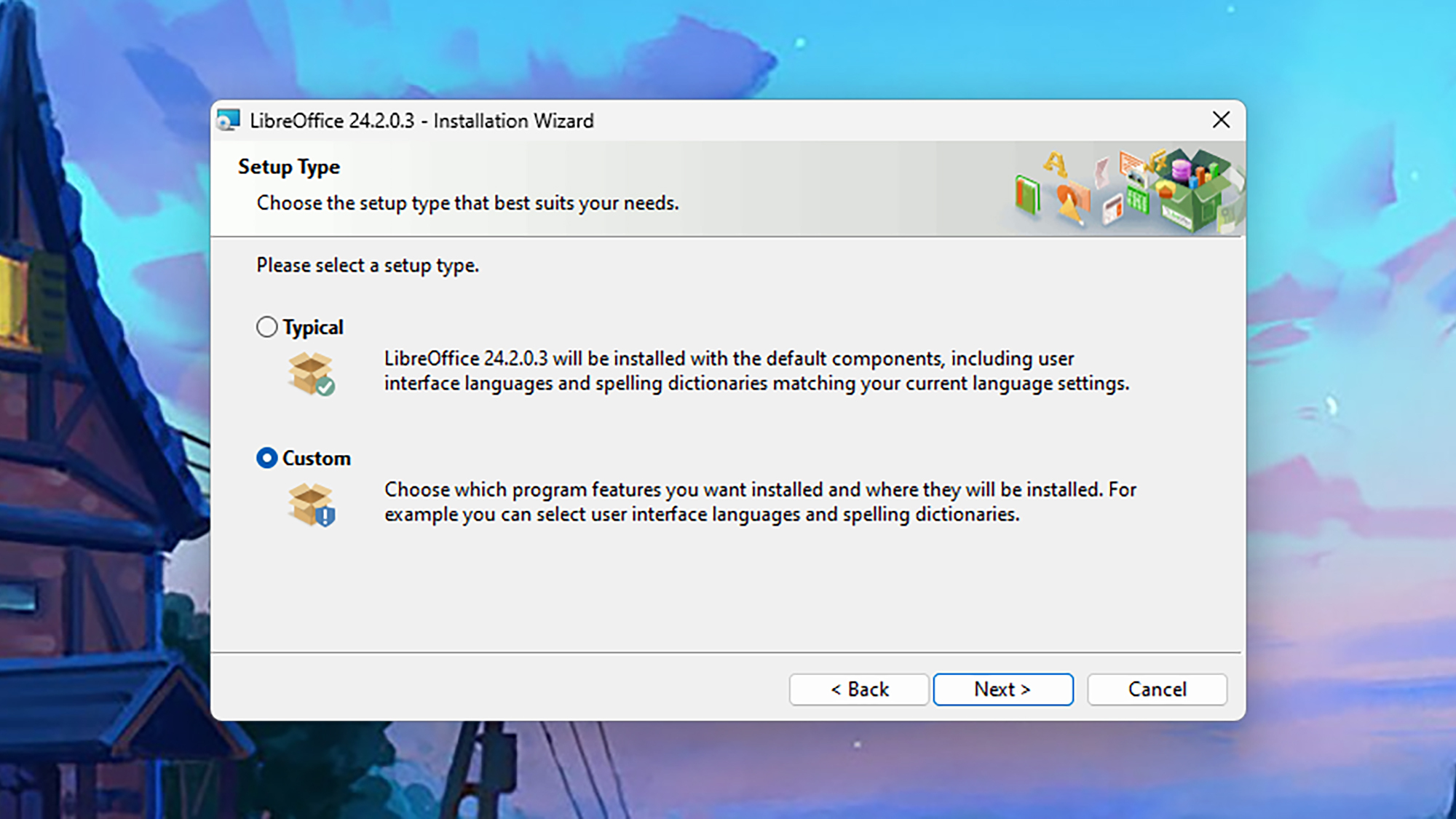Click the Custom description about program features
Screen dimensions: 1456x819
point(761,502)
